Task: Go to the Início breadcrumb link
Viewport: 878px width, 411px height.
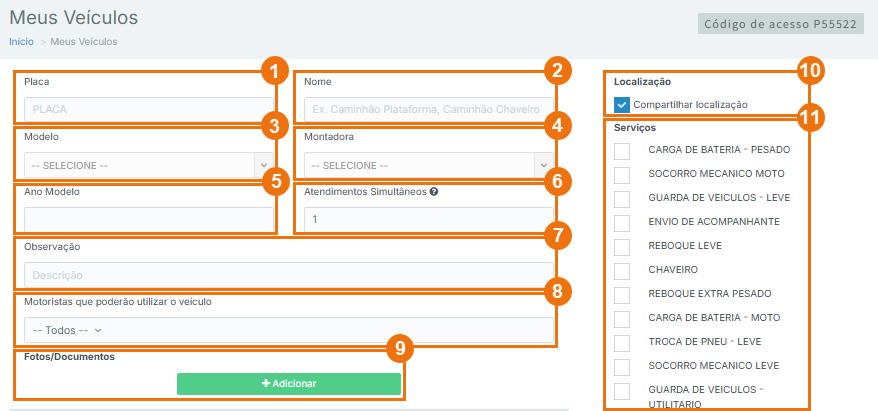Action: [x=21, y=42]
